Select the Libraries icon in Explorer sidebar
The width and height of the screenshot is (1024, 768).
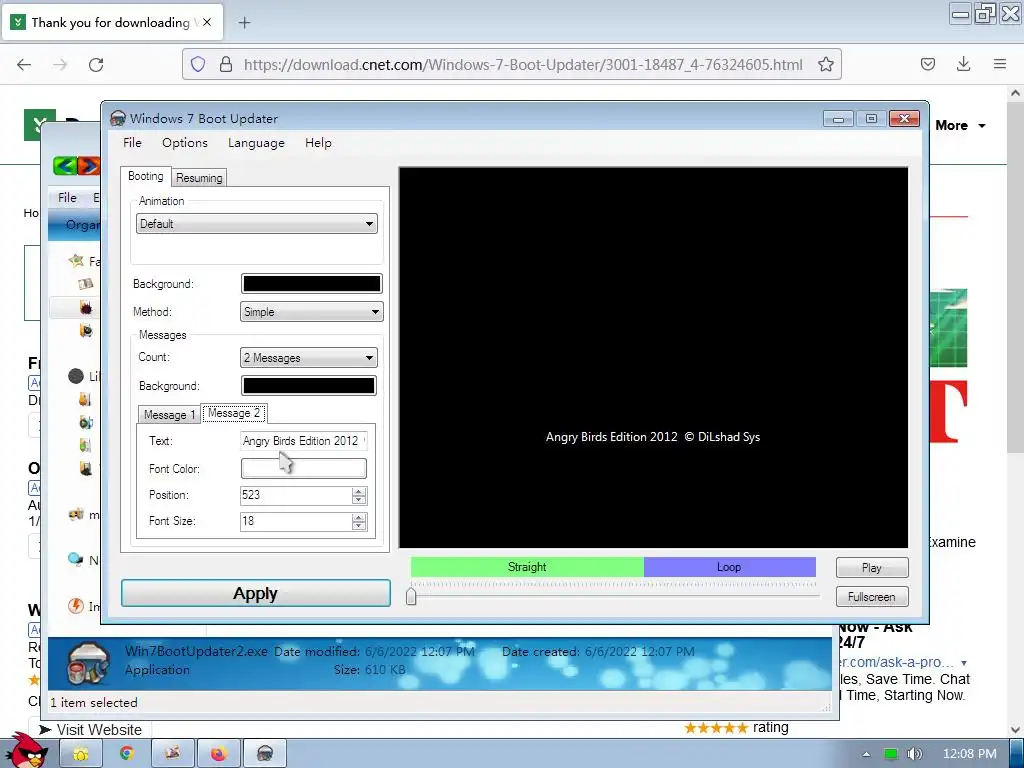click(76, 376)
